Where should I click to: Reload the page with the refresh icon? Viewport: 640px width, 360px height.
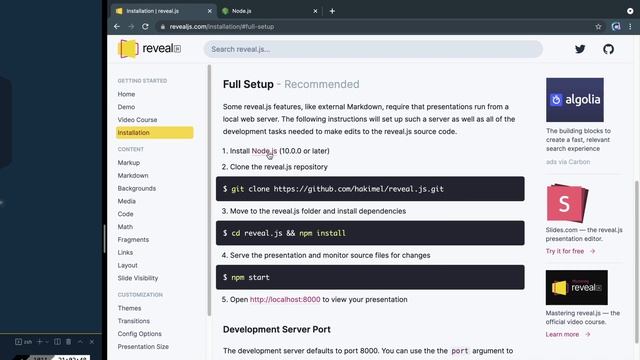[145, 27]
